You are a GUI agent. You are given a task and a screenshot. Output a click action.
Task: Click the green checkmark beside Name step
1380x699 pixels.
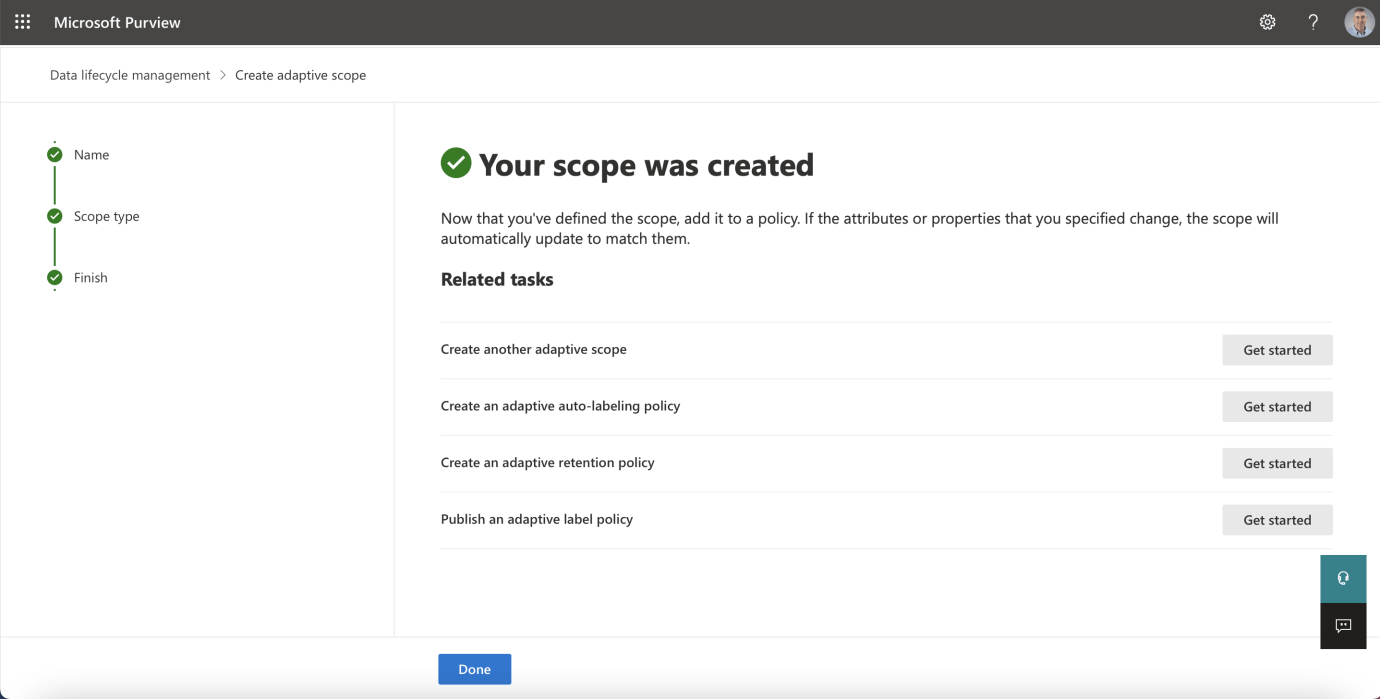55,155
